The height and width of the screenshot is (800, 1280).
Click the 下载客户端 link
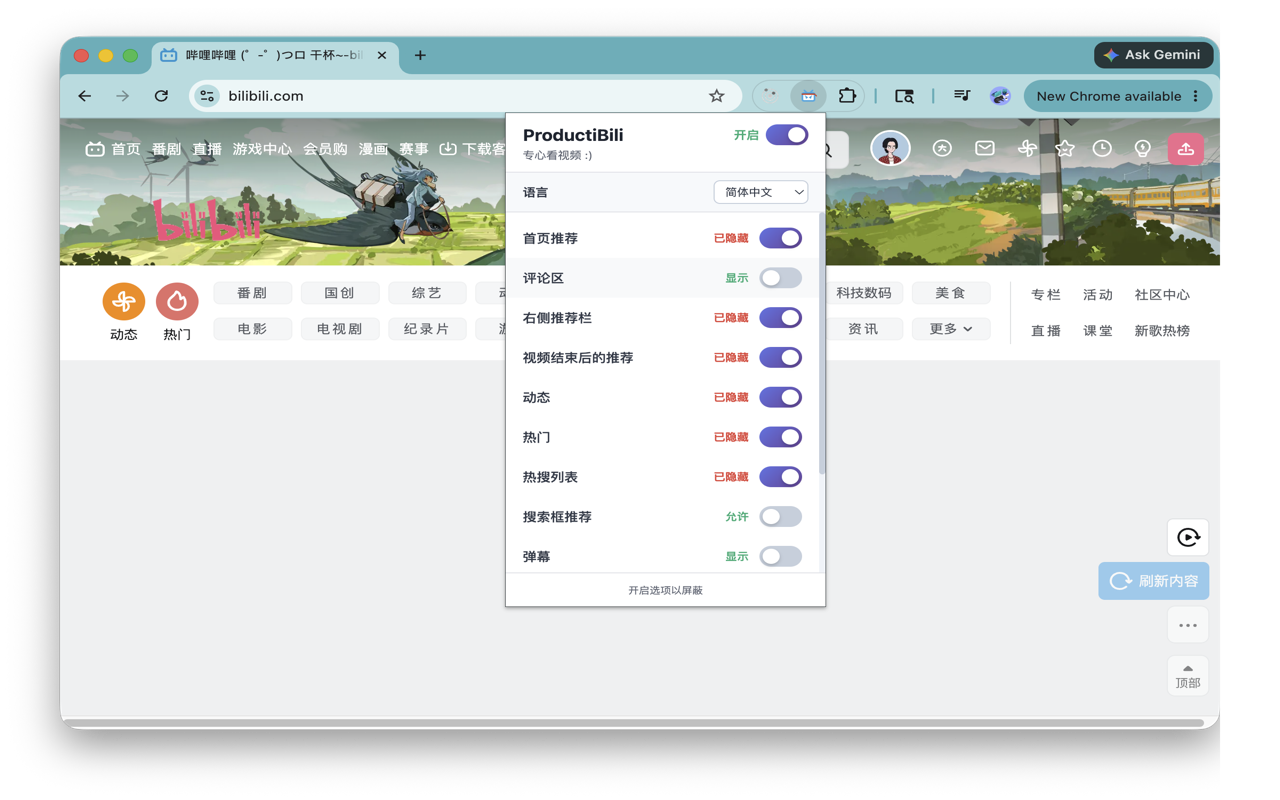click(473, 149)
